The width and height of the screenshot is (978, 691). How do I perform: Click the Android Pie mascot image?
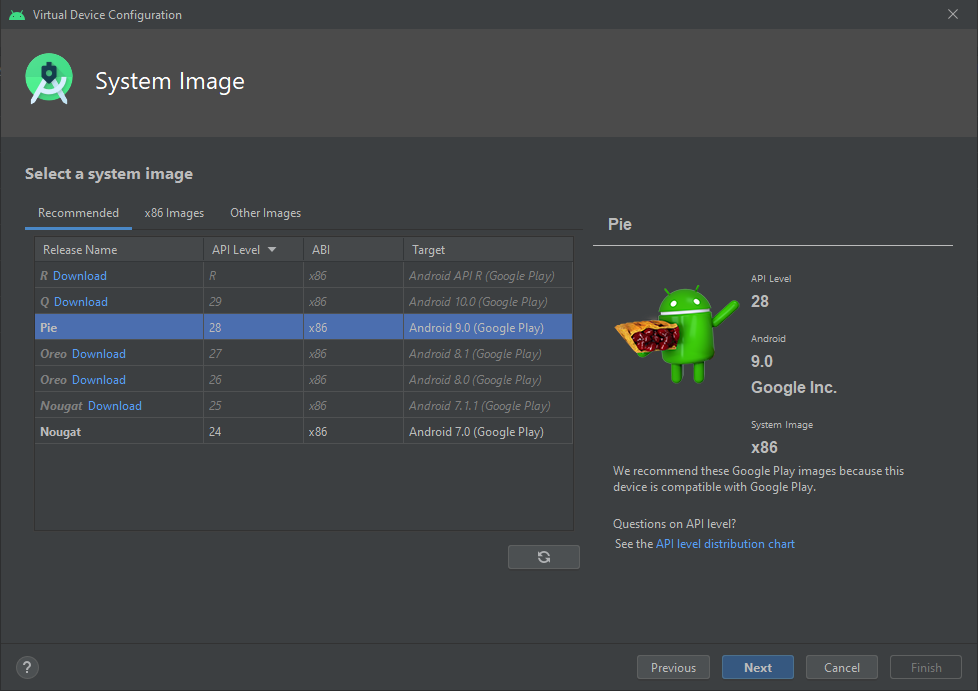point(677,334)
